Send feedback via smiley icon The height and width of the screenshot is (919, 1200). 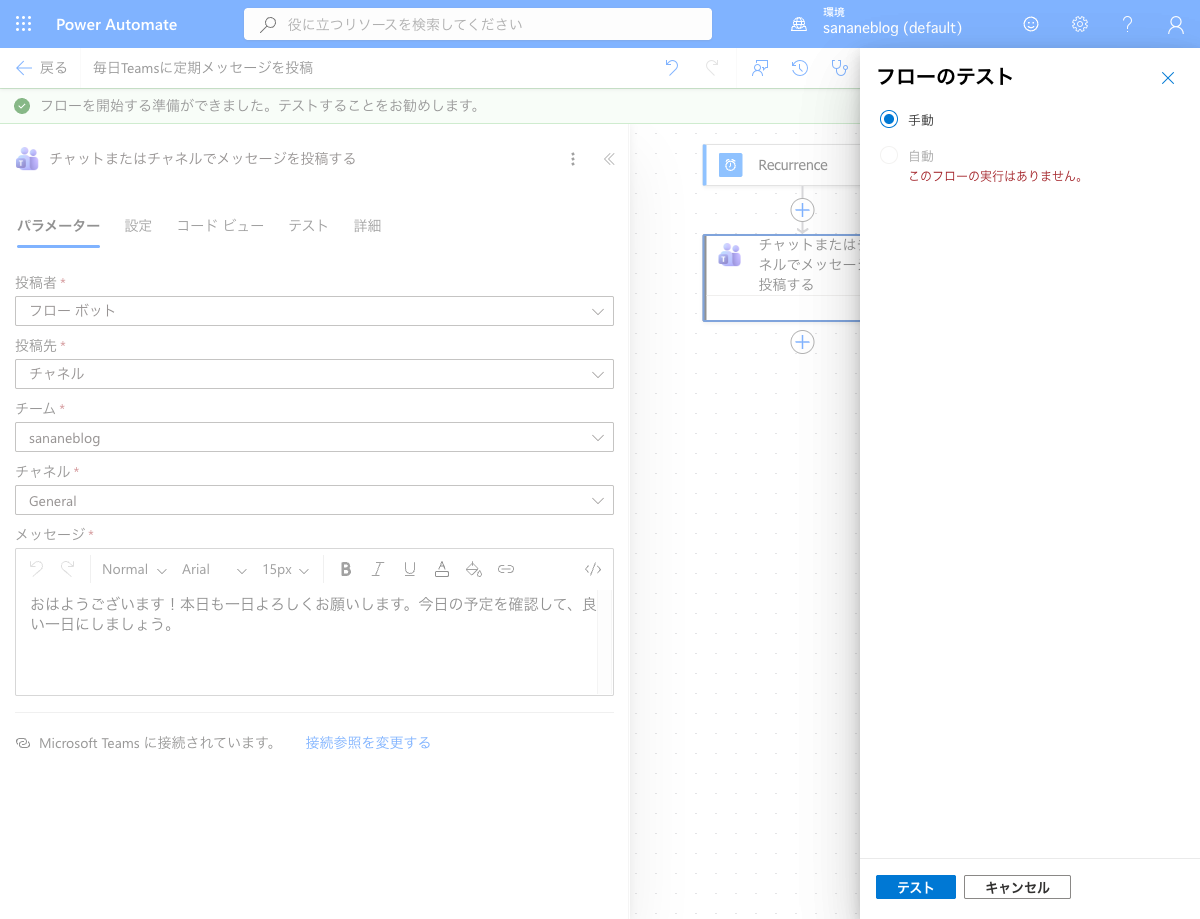[x=1031, y=24]
